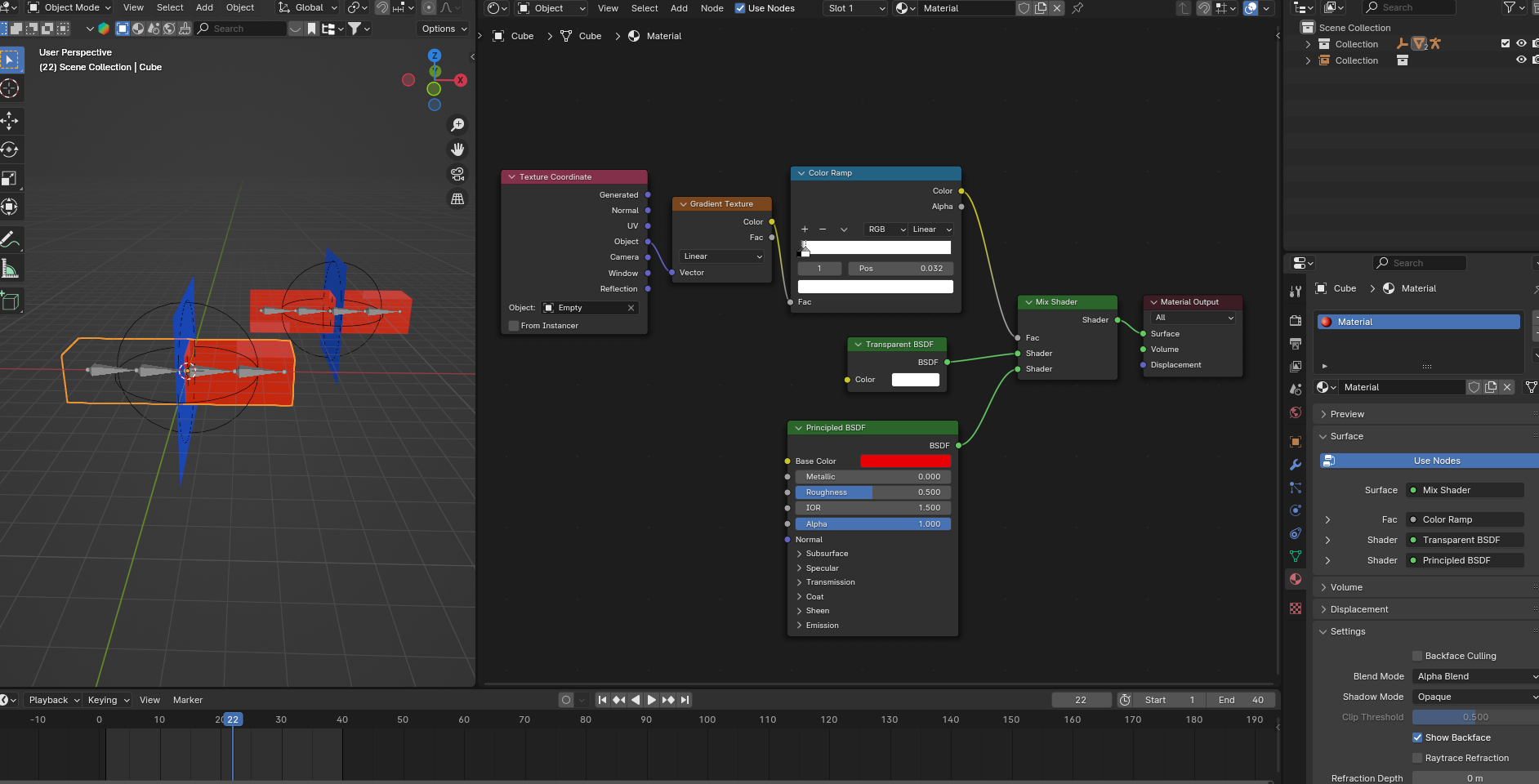Open View menu in node editor header
Screen dimensions: 1539x784
click(x=608, y=8)
